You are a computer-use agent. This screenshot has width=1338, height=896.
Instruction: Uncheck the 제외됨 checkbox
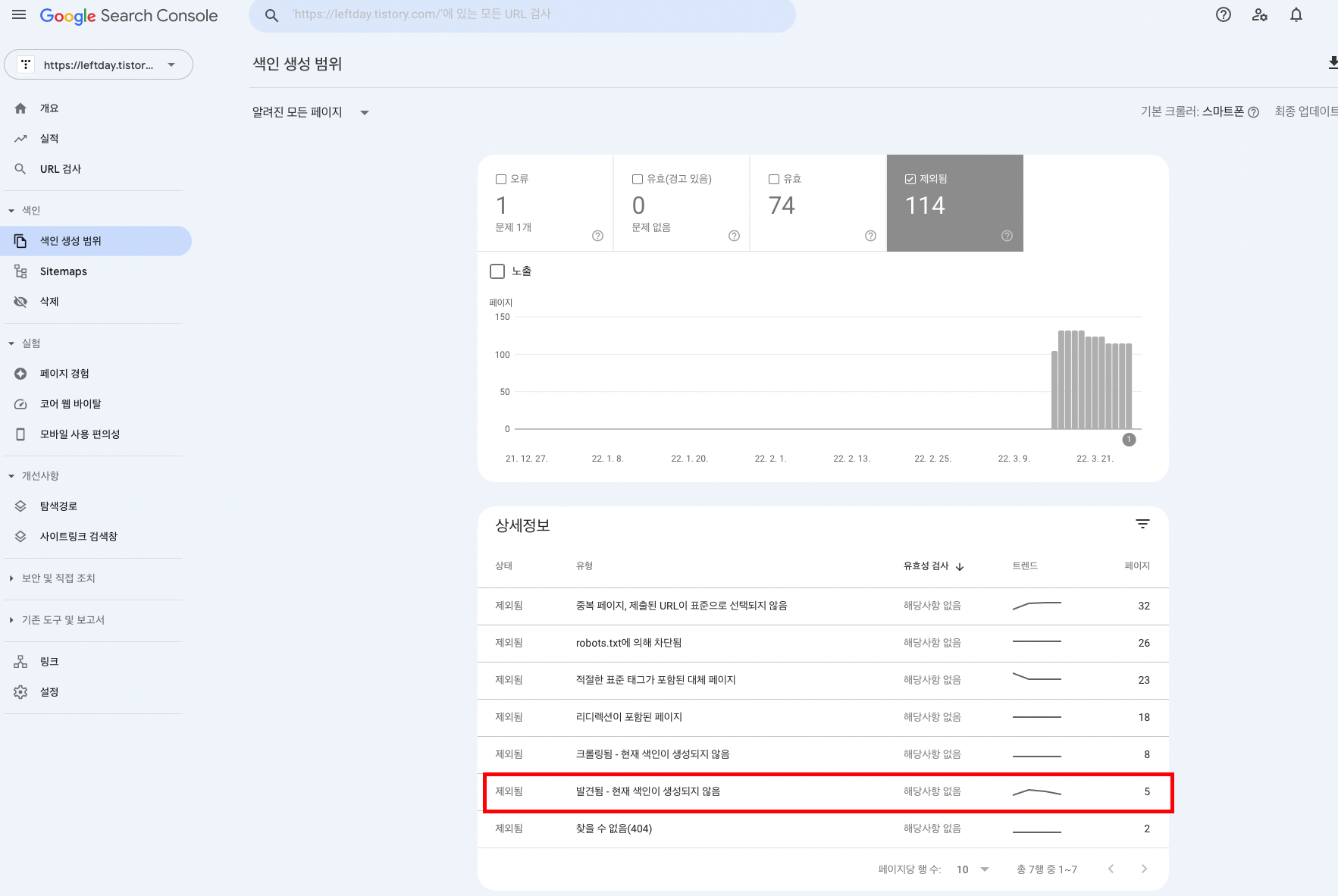[x=910, y=179]
